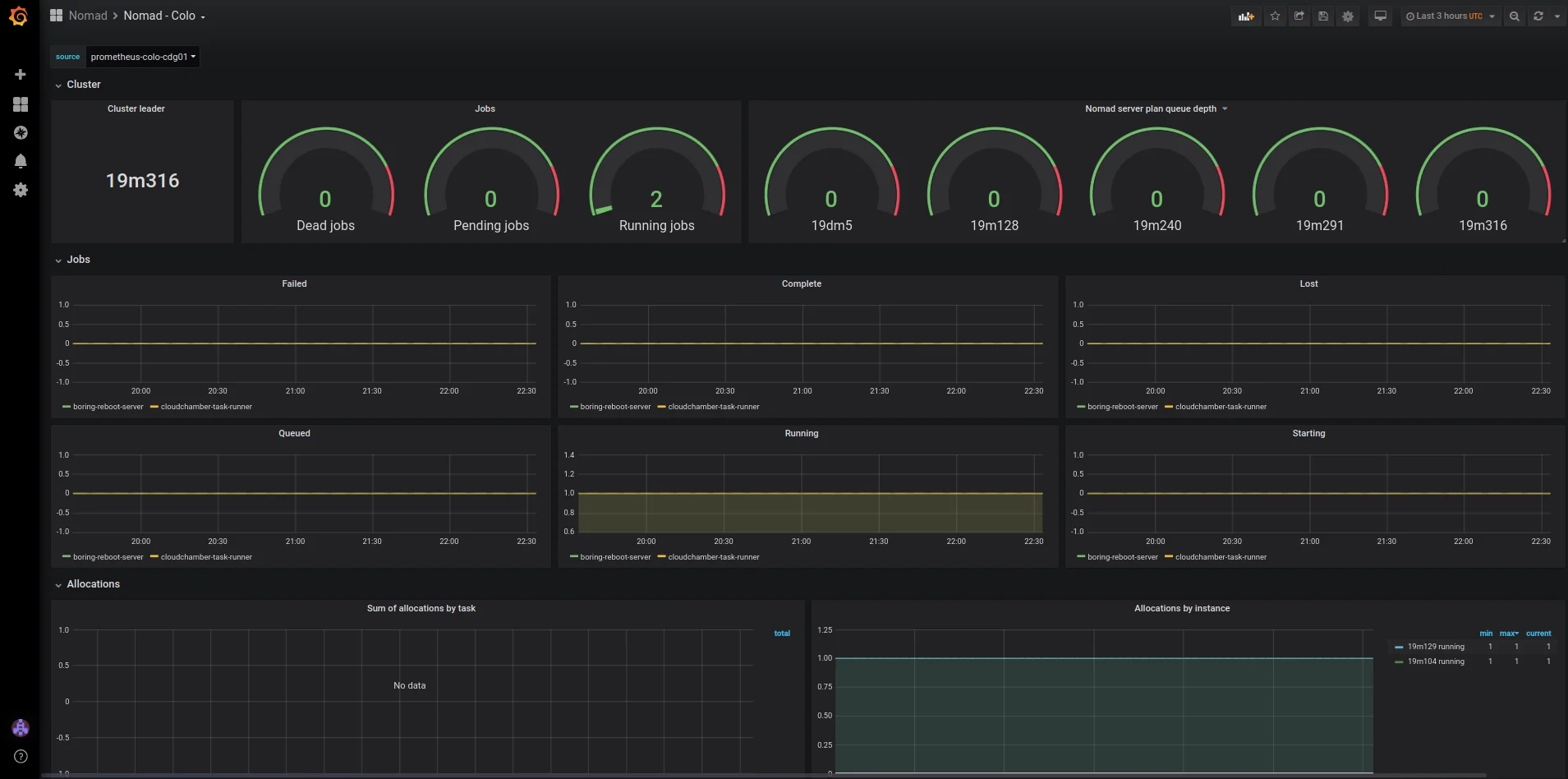Screen dimensions: 1568x779
Task: Click the dashboards grid icon beside Nomad breadcrumb
Action: tap(56, 16)
